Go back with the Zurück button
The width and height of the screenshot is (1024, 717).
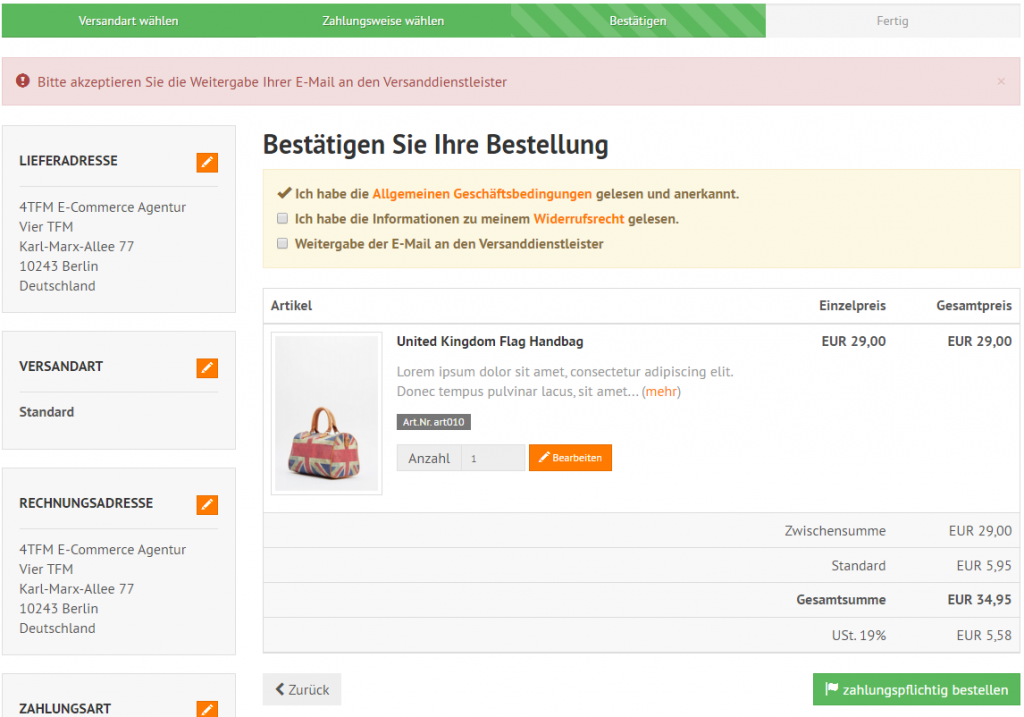pos(302,690)
